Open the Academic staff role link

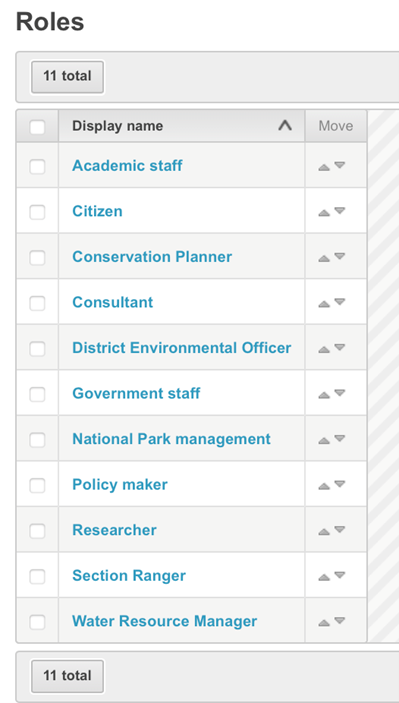point(127,165)
